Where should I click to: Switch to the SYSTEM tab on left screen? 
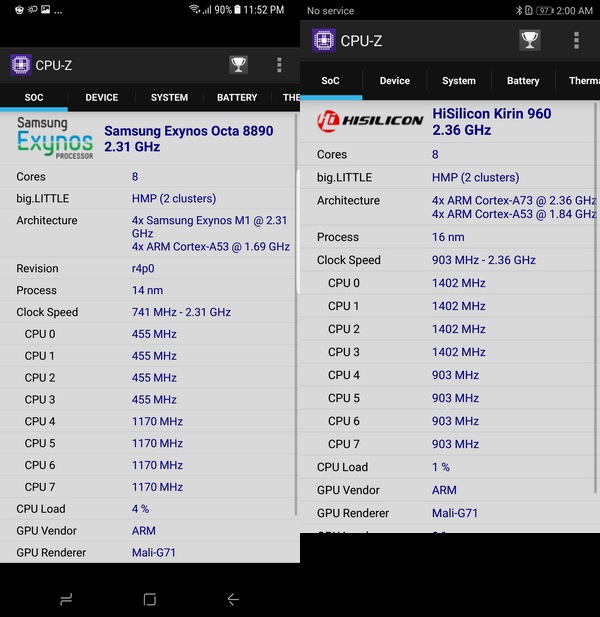pos(169,97)
